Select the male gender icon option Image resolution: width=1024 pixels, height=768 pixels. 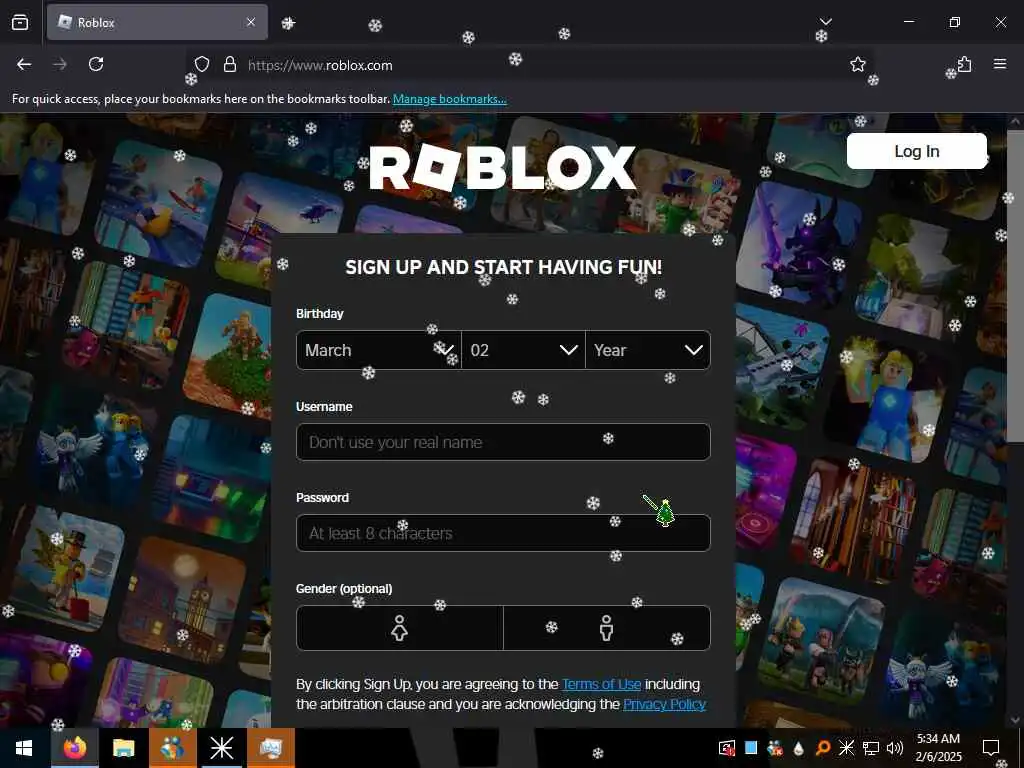[x=607, y=628]
